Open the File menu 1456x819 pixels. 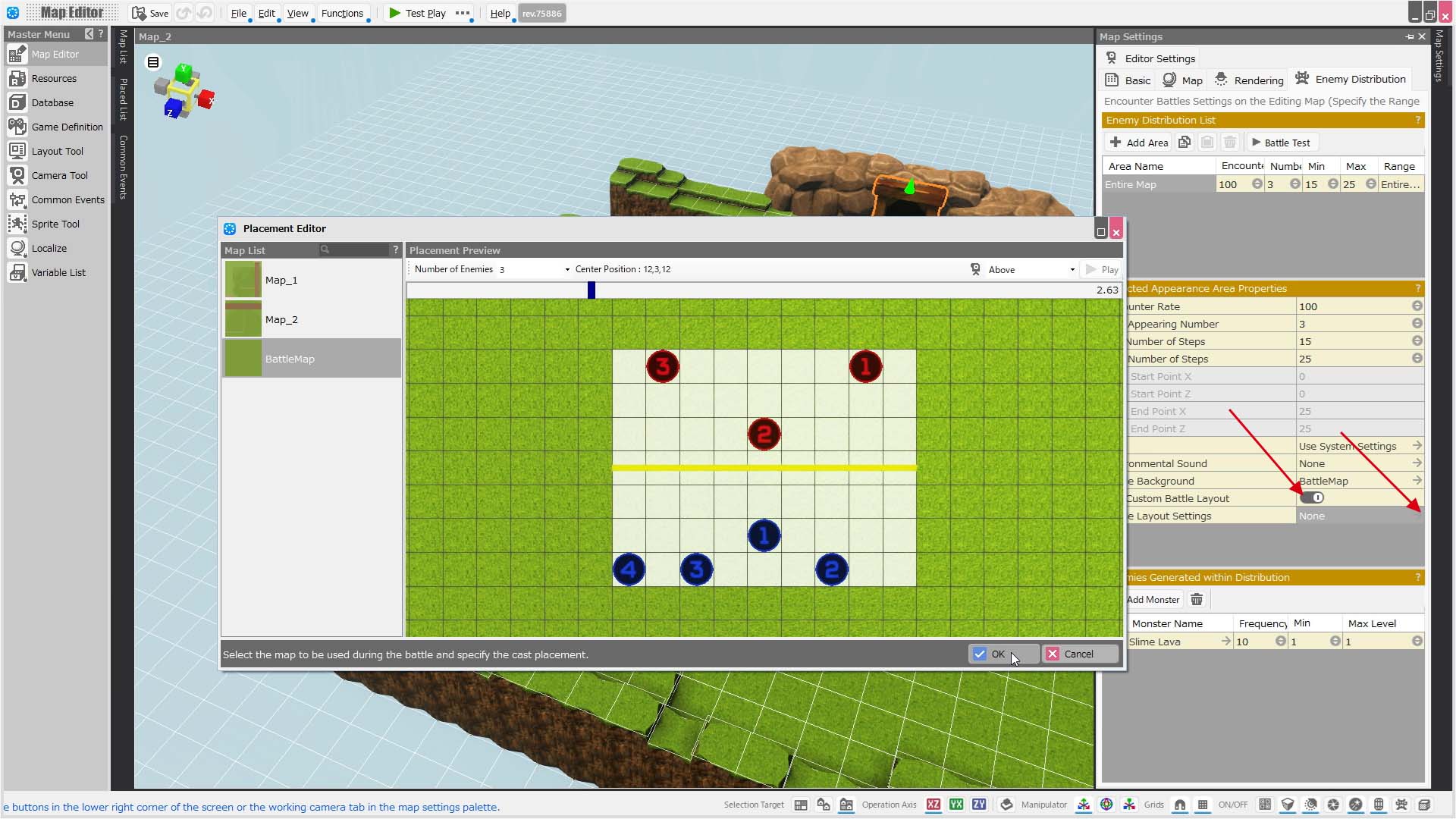click(x=239, y=14)
